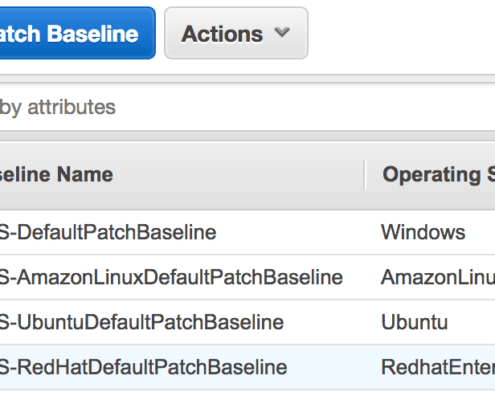Viewport: 495px width, 400px height.
Task: Select the RedHatDefaultPatchBaseline row
Action: coord(247,367)
